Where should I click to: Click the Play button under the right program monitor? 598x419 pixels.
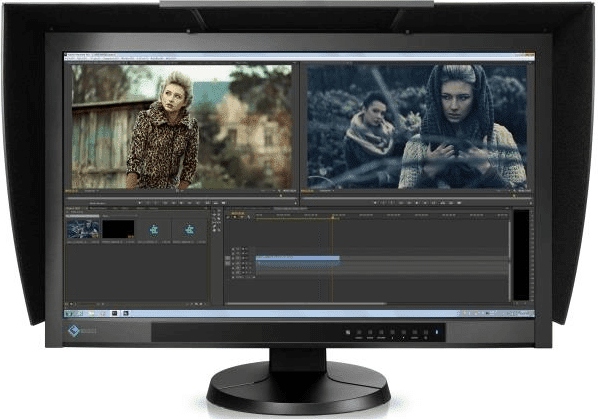pos(417,203)
